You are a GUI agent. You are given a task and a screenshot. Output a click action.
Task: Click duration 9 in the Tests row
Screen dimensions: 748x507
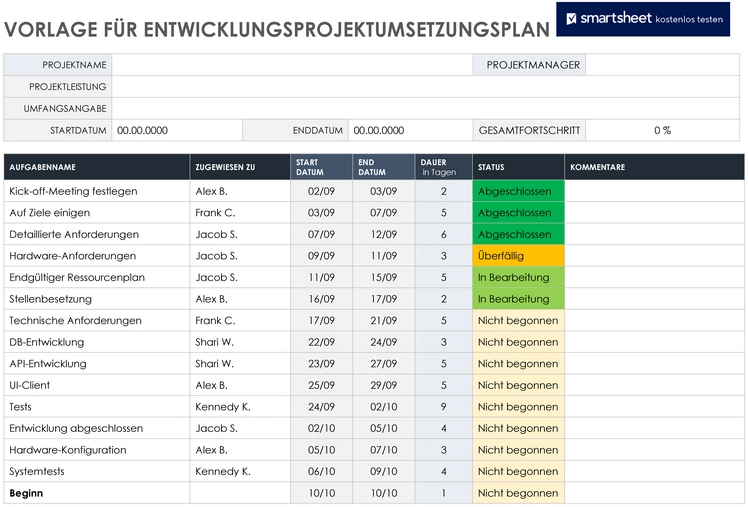coord(444,407)
